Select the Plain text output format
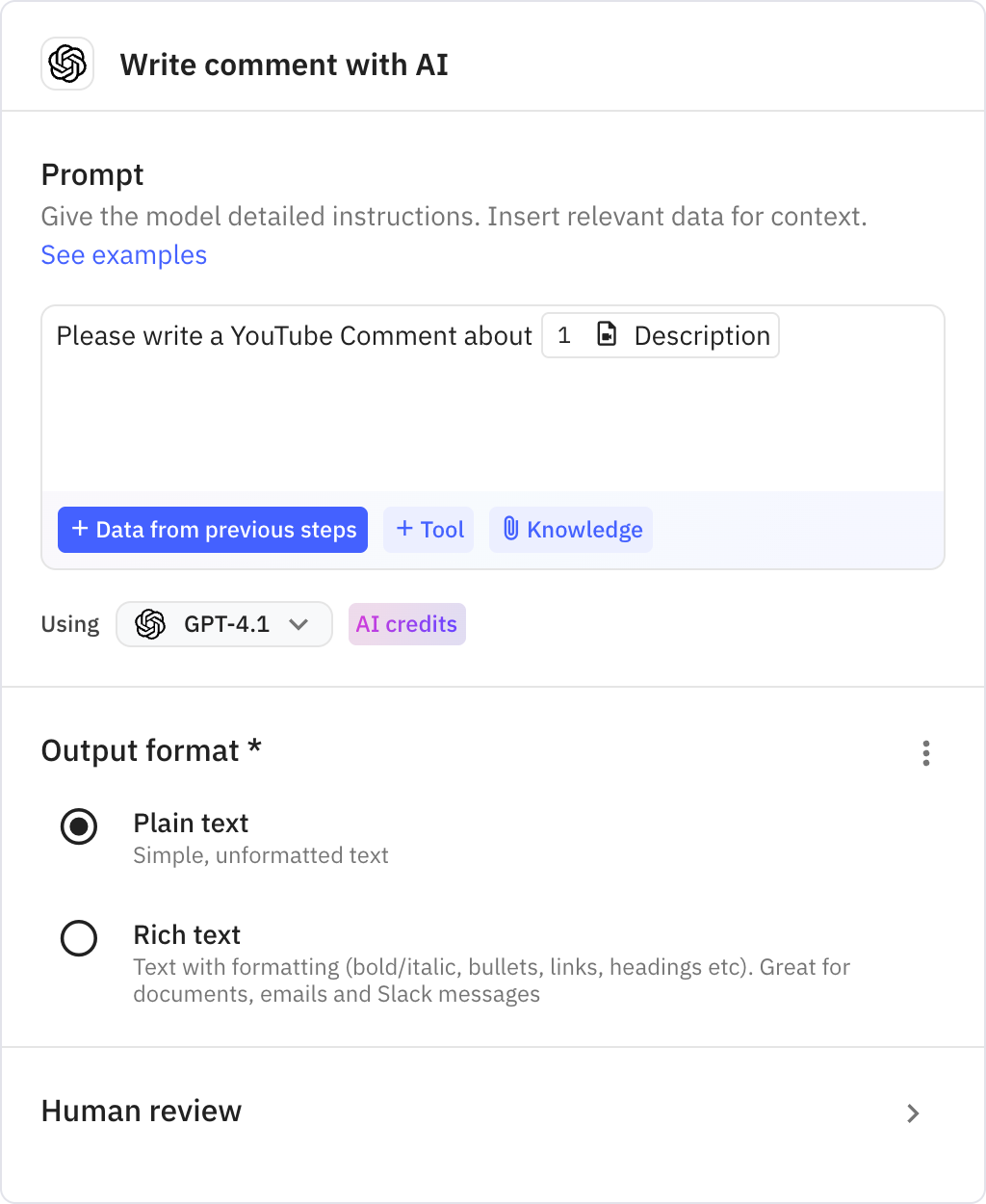This screenshot has height=1204, width=986. click(79, 826)
